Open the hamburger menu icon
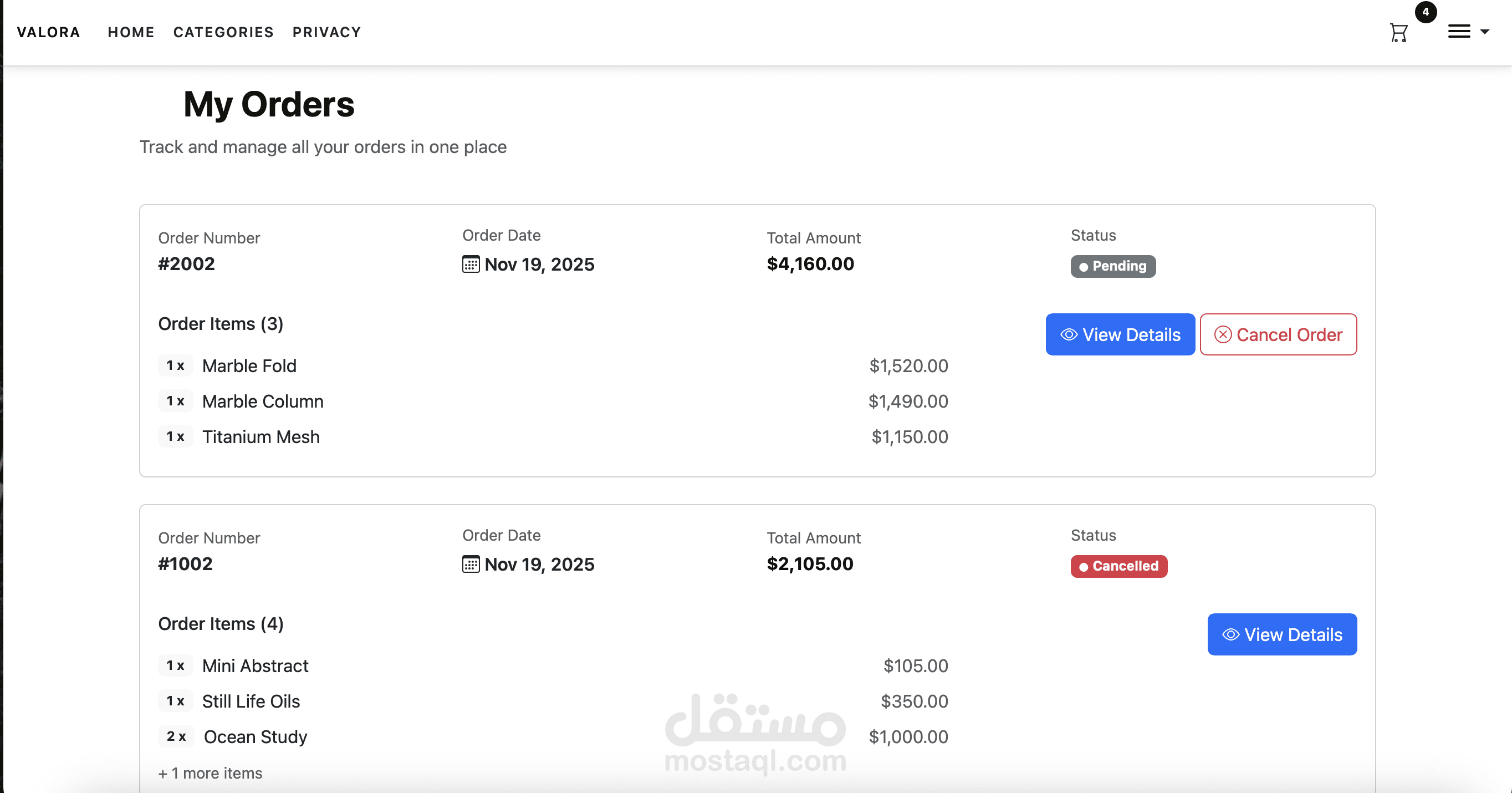Screen dimensions: 1512x793 tap(1459, 32)
